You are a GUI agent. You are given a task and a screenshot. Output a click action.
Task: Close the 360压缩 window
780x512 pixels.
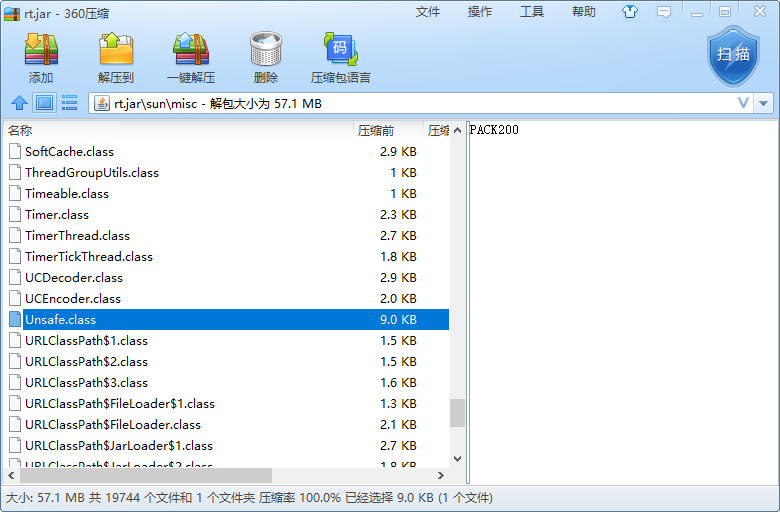click(x=760, y=11)
